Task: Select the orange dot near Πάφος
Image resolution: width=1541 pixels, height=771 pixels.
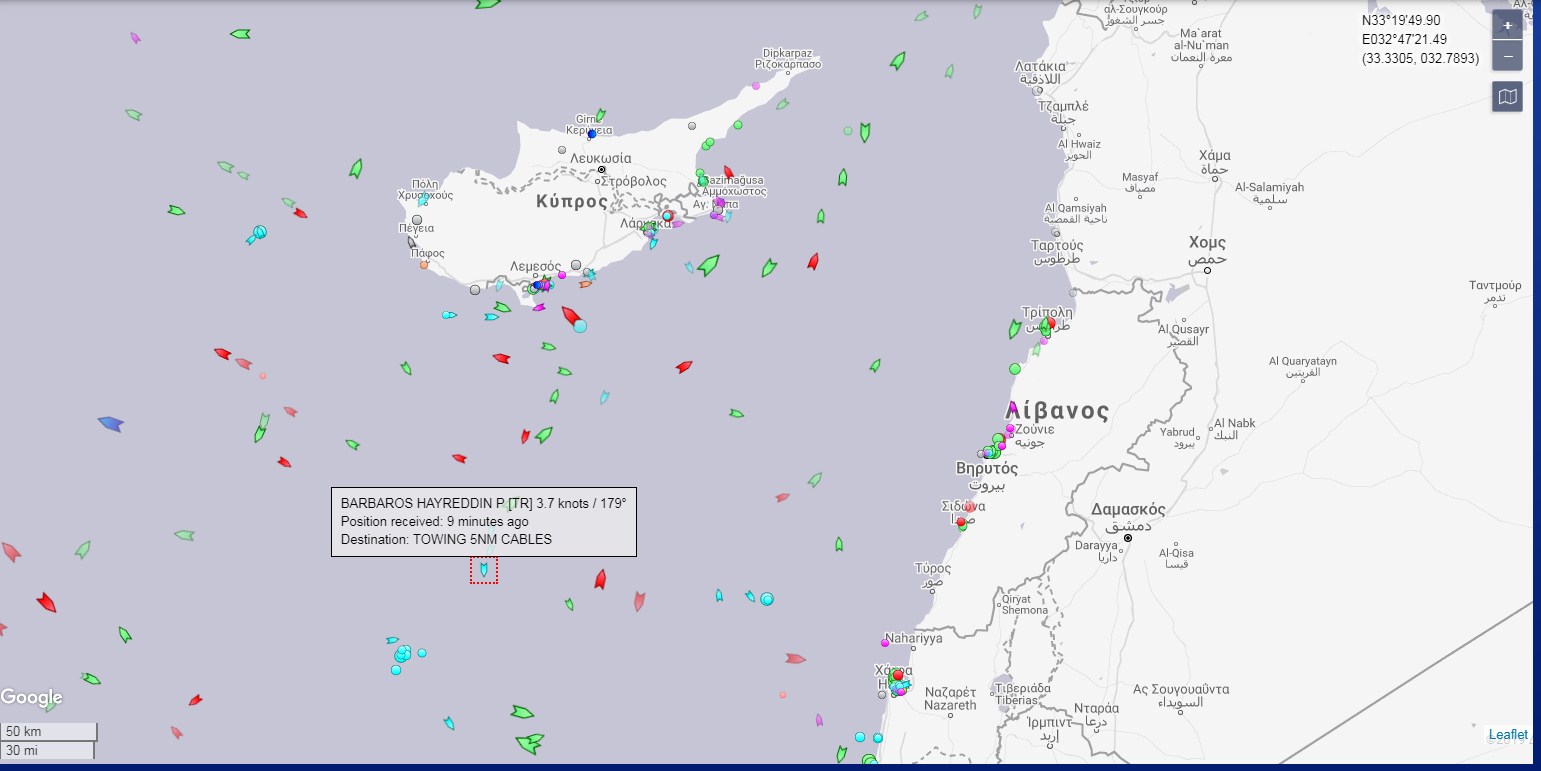Action: [424, 265]
